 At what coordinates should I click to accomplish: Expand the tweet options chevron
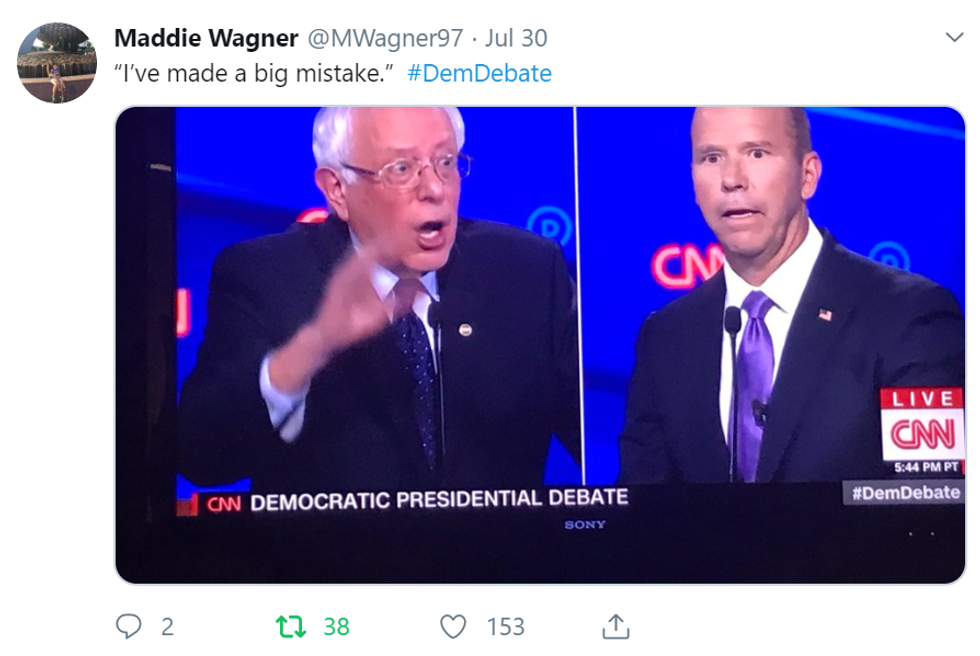(954, 37)
